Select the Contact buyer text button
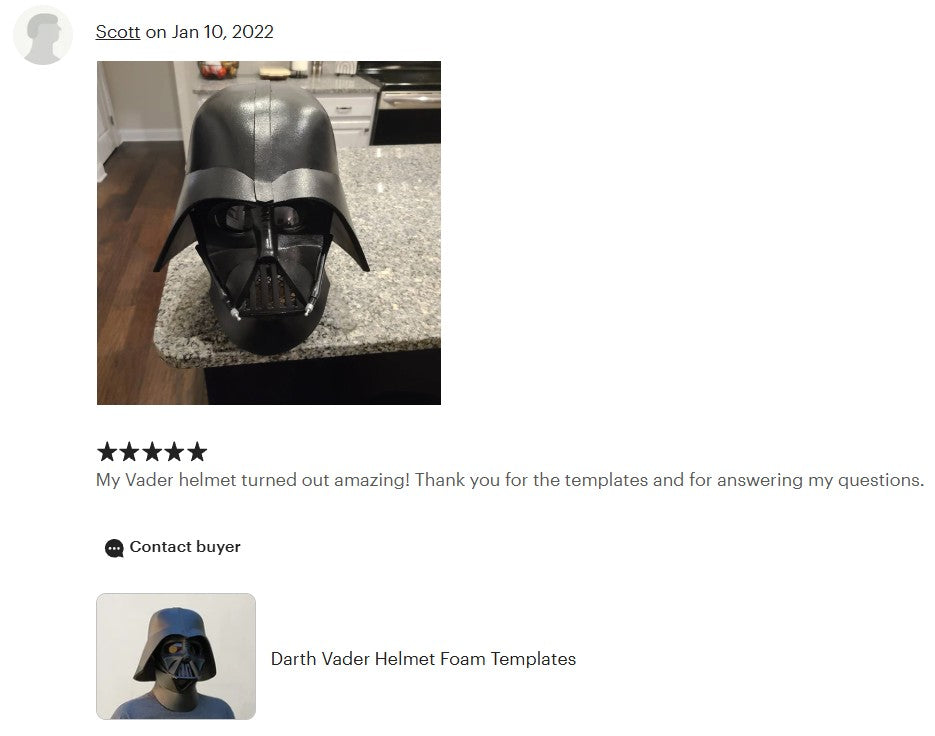 [x=185, y=547]
